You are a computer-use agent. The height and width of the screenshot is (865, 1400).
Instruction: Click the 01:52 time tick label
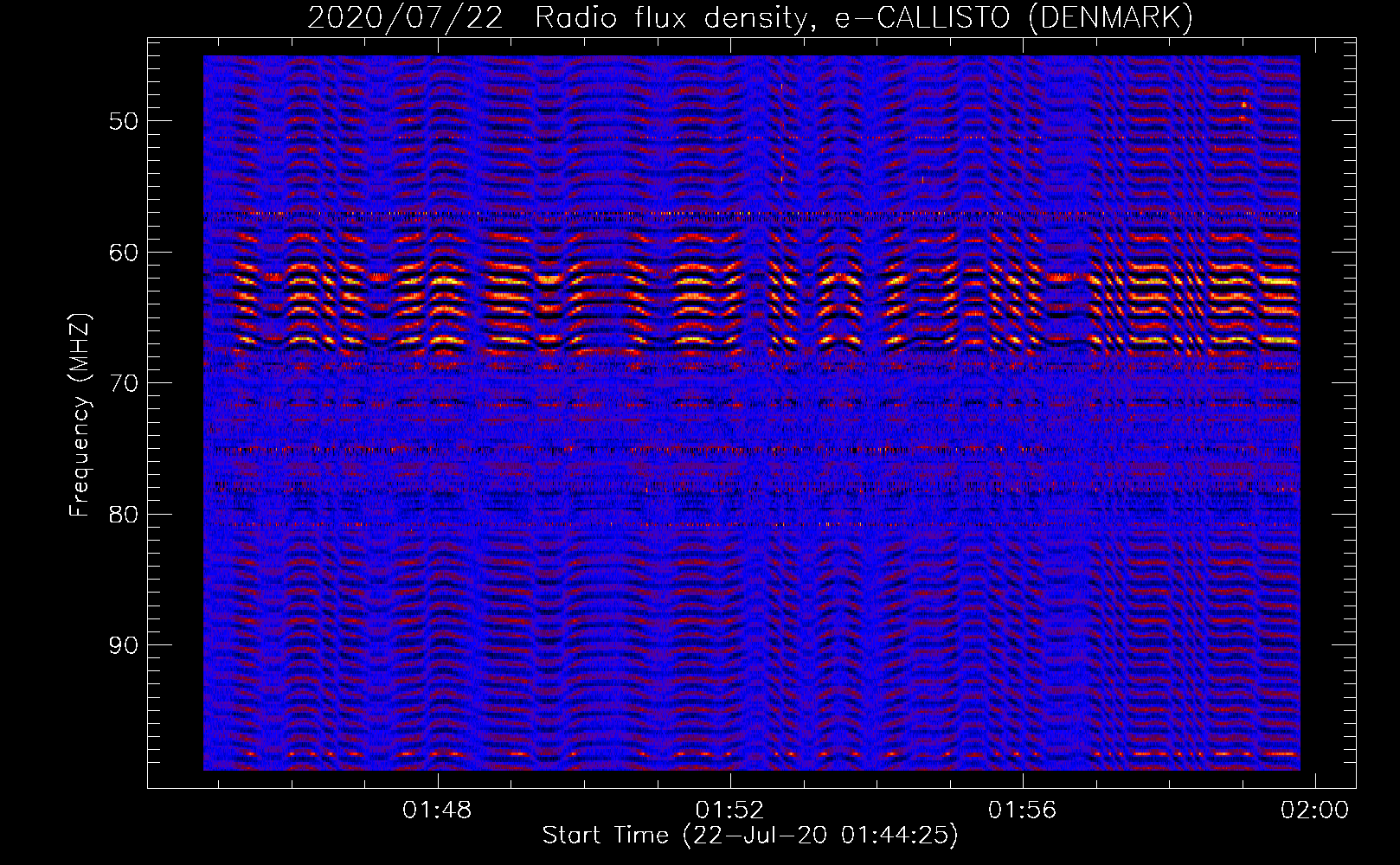(730, 811)
